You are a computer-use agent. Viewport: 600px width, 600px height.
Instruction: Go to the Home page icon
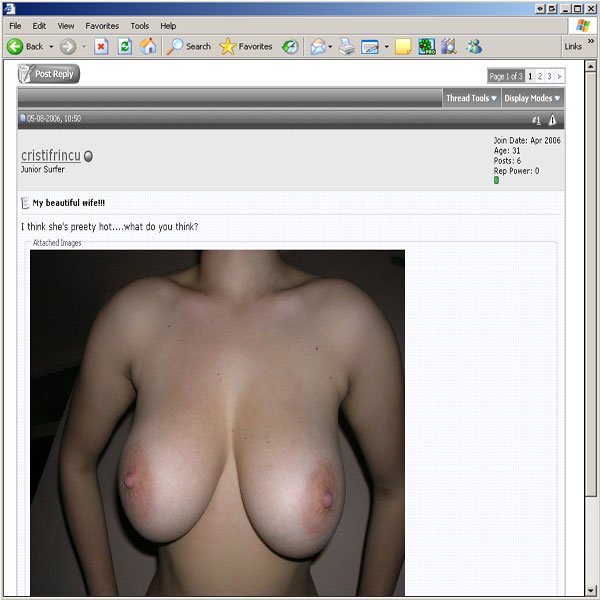pyautogui.click(x=148, y=46)
